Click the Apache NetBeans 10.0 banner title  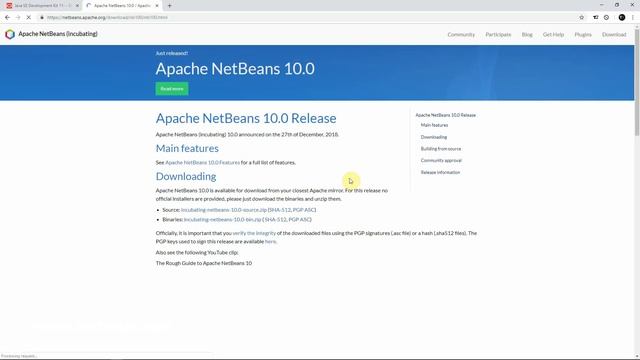235,69
